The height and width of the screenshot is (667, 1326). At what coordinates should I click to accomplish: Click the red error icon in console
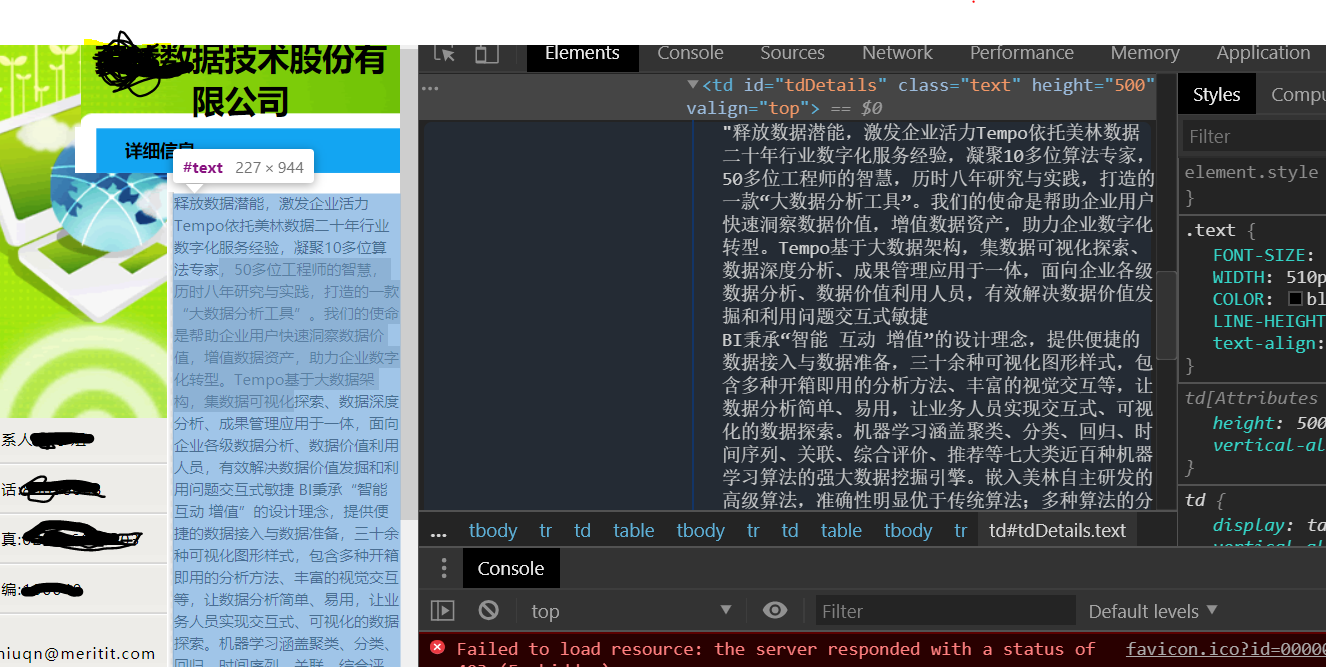pos(437,648)
